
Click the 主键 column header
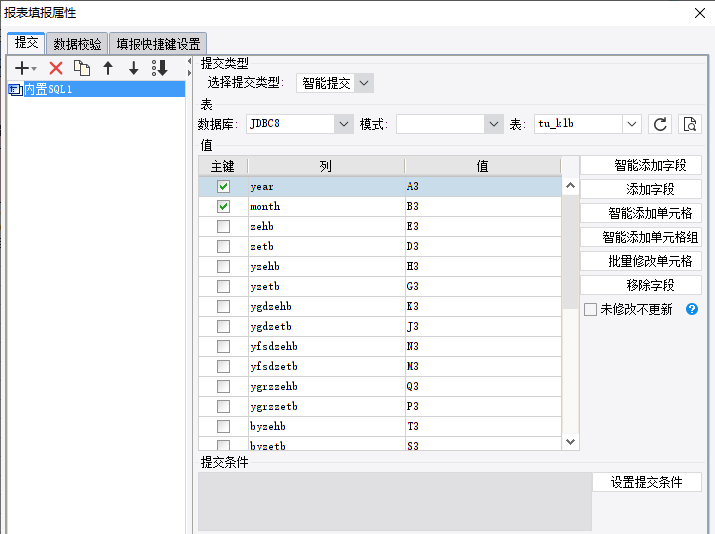tap(223, 166)
